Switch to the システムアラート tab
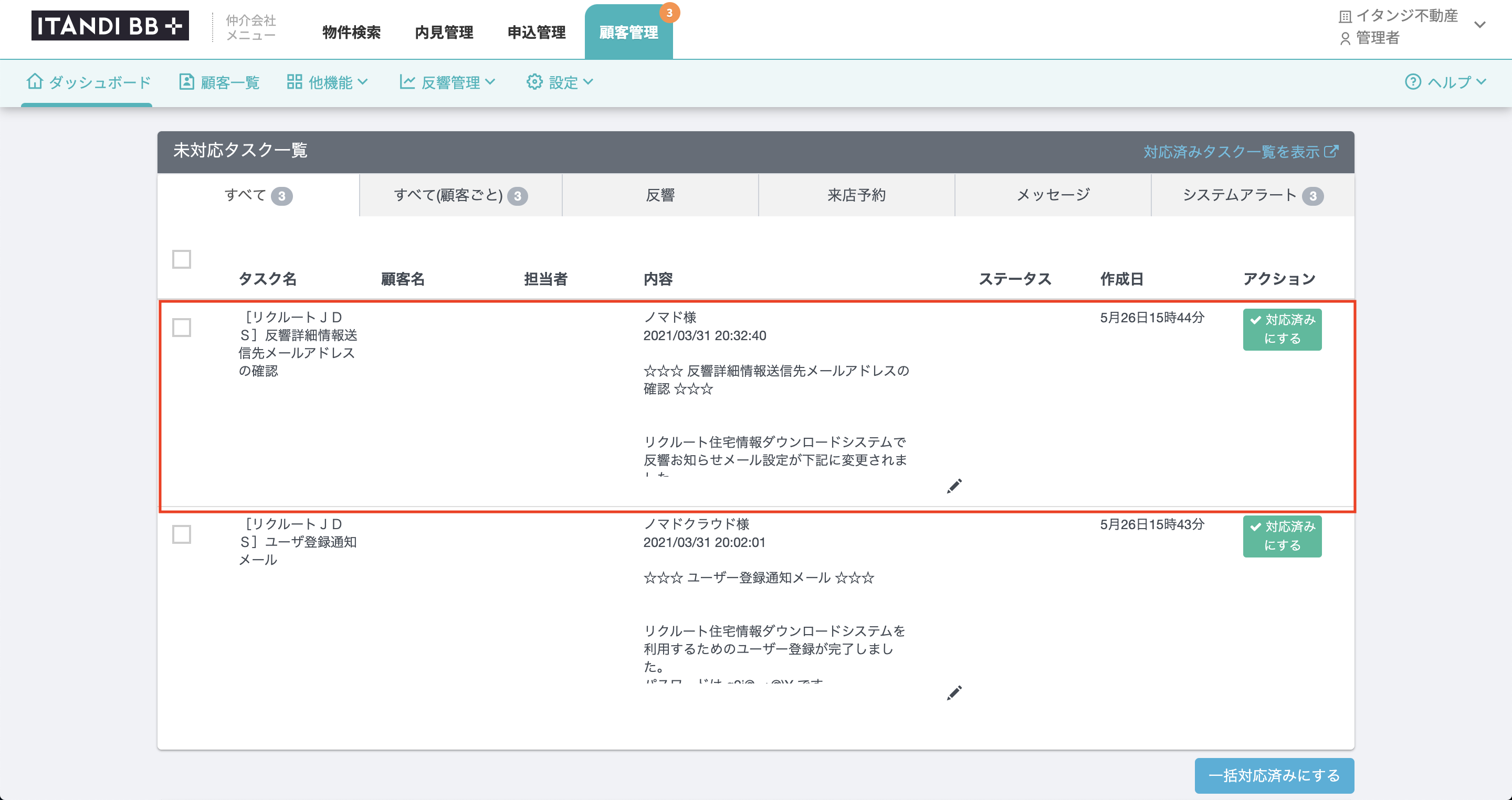This screenshot has height=800, width=1512. [1253, 195]
